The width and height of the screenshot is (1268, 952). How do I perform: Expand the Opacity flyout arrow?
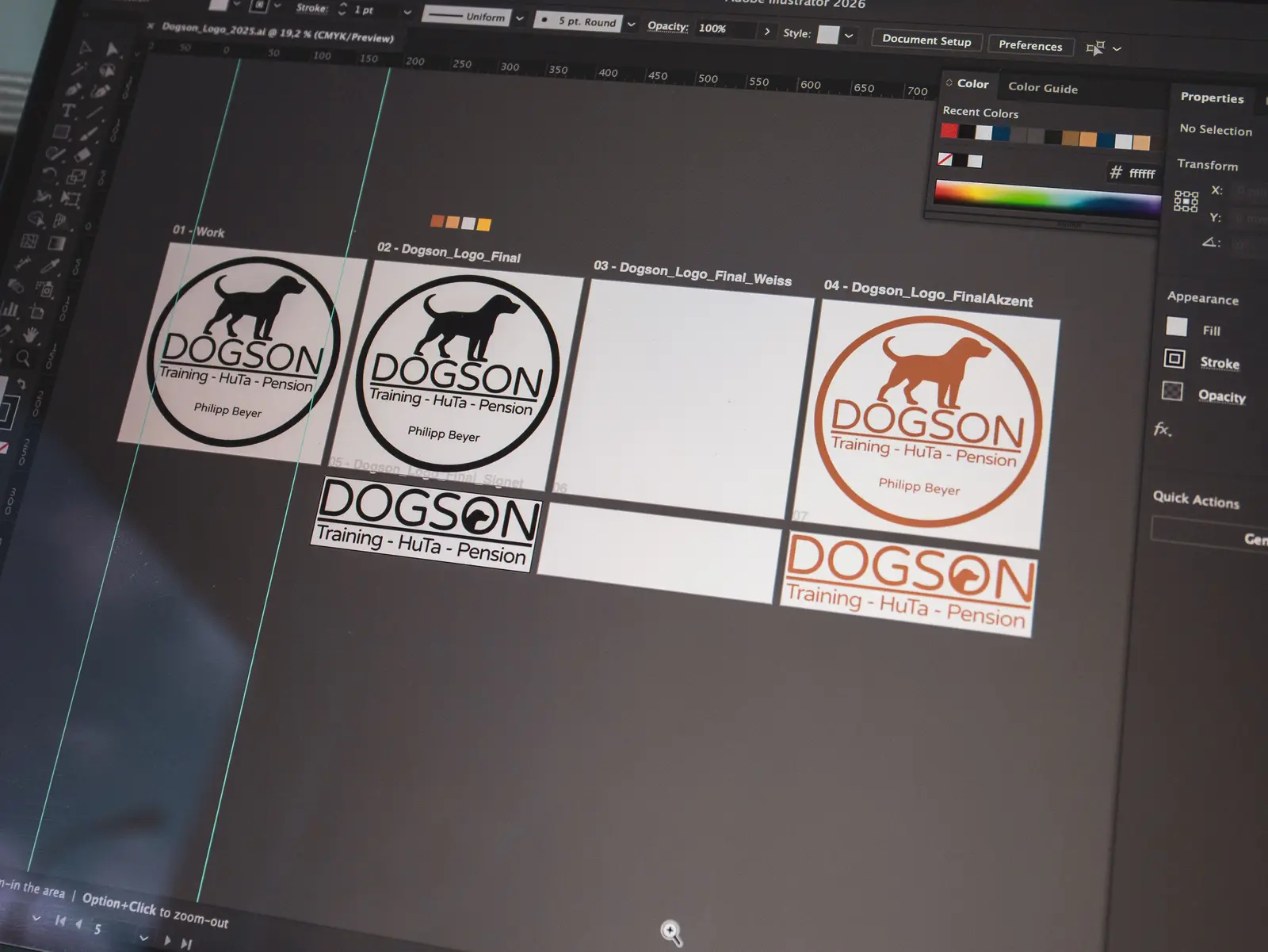766,32
